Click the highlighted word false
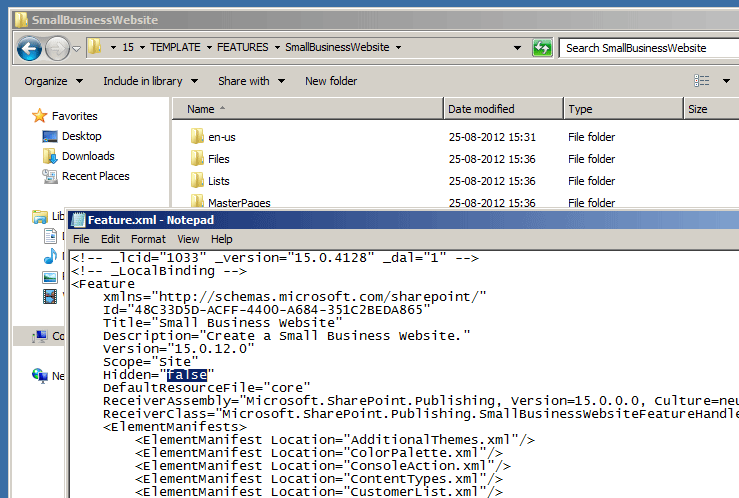Image resolution: width=739 pixels, height=498 pixels. tap(187, 375)
